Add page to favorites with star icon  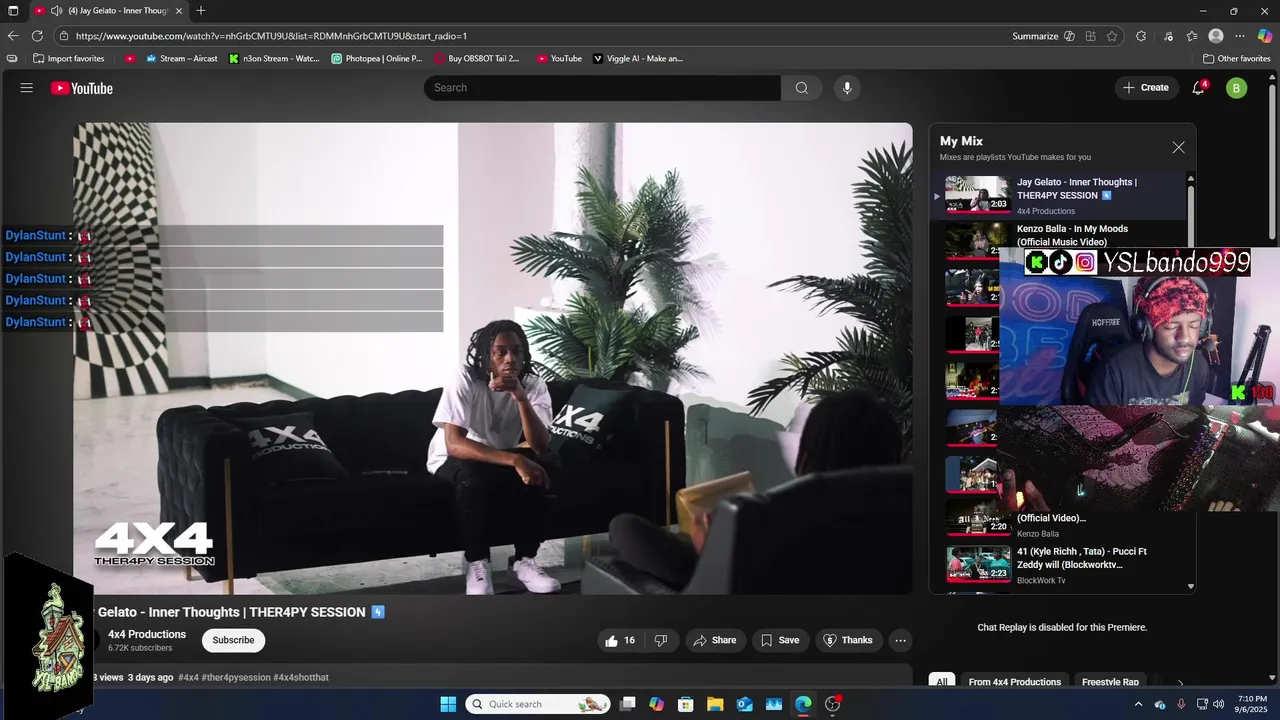(1112, 36)
